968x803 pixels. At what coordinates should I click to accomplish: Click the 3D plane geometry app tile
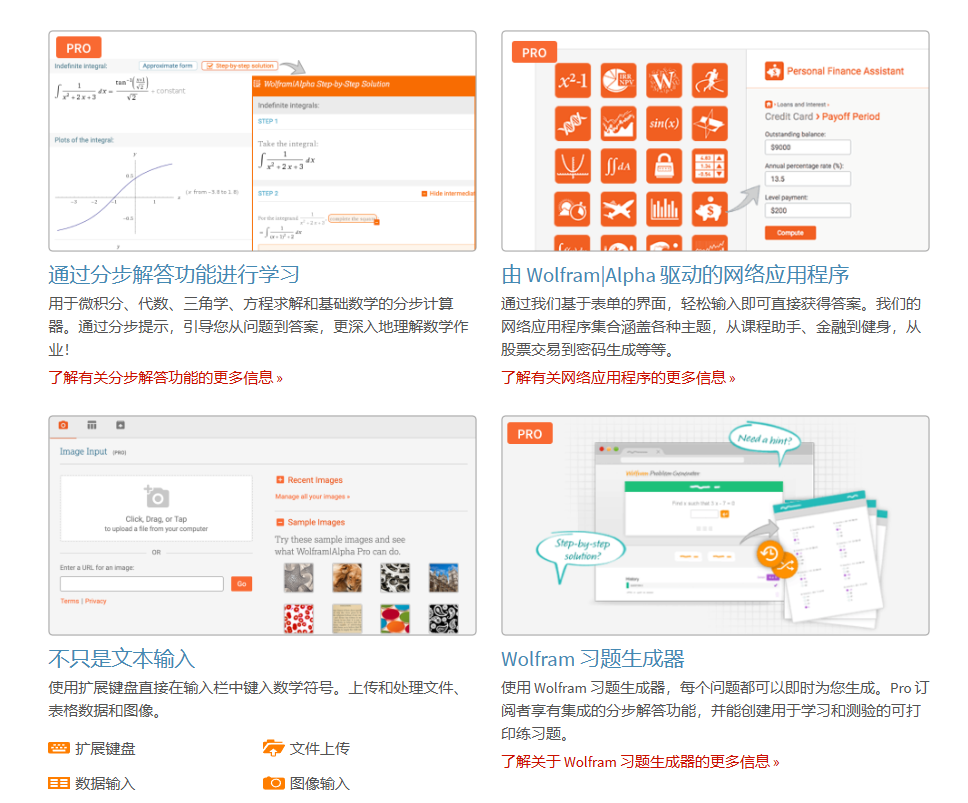click(709, 123)
